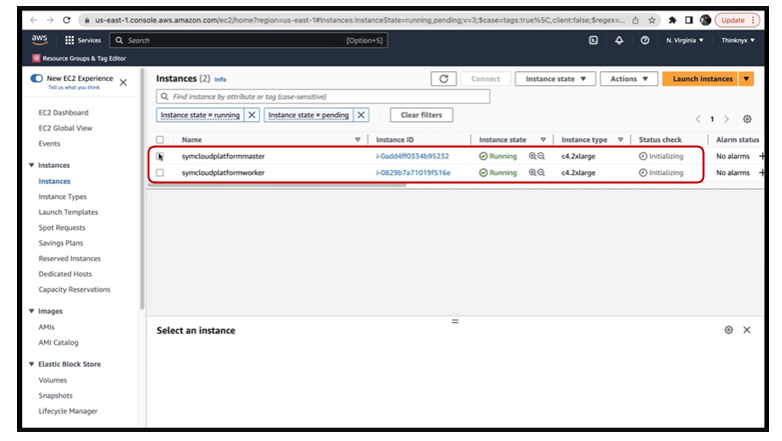Open the table preferences gear icon
The height and width of the screenshot is (441, 782).
[747, 119]
